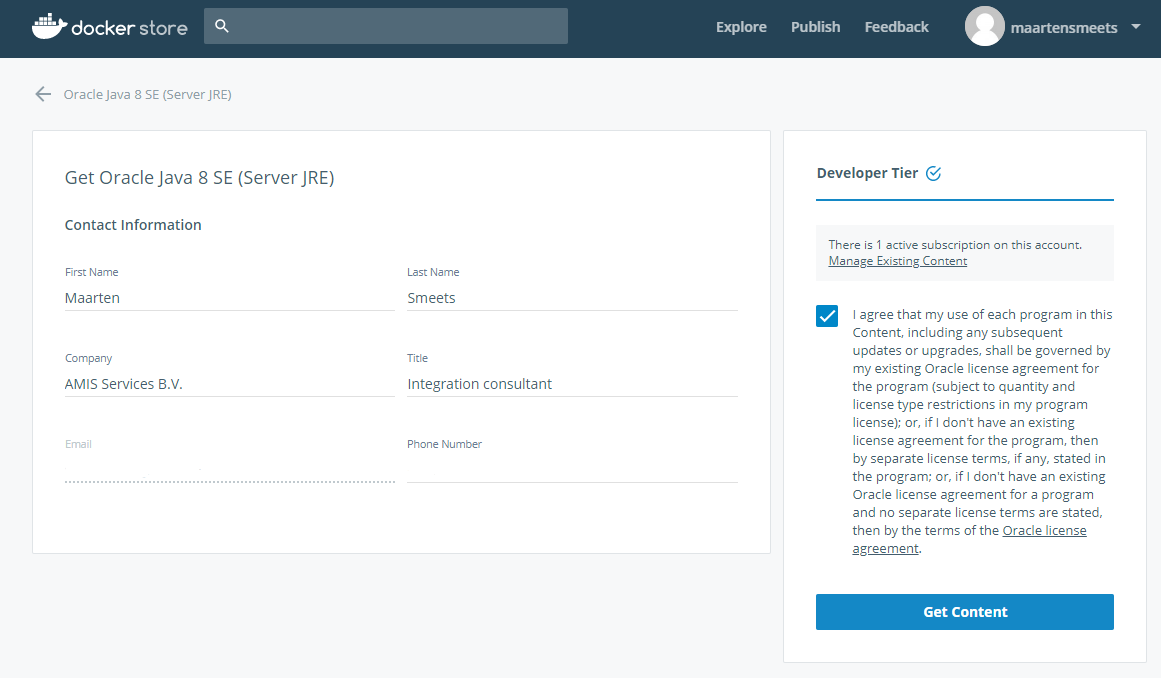The image size is (1161, 678).
Task: Select the Oracle Java 8 SE breadcrumb link
Action: point(147,94)
